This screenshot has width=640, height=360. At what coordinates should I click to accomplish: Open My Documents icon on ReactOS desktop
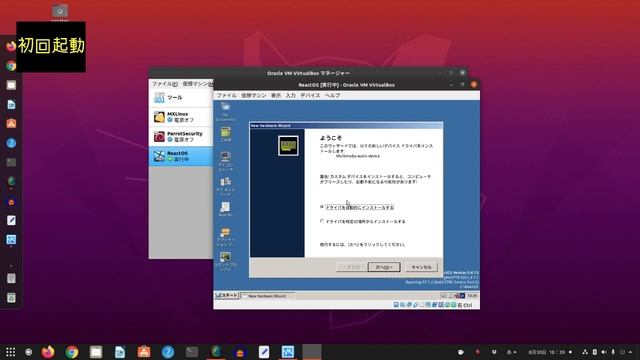(225, 111)
